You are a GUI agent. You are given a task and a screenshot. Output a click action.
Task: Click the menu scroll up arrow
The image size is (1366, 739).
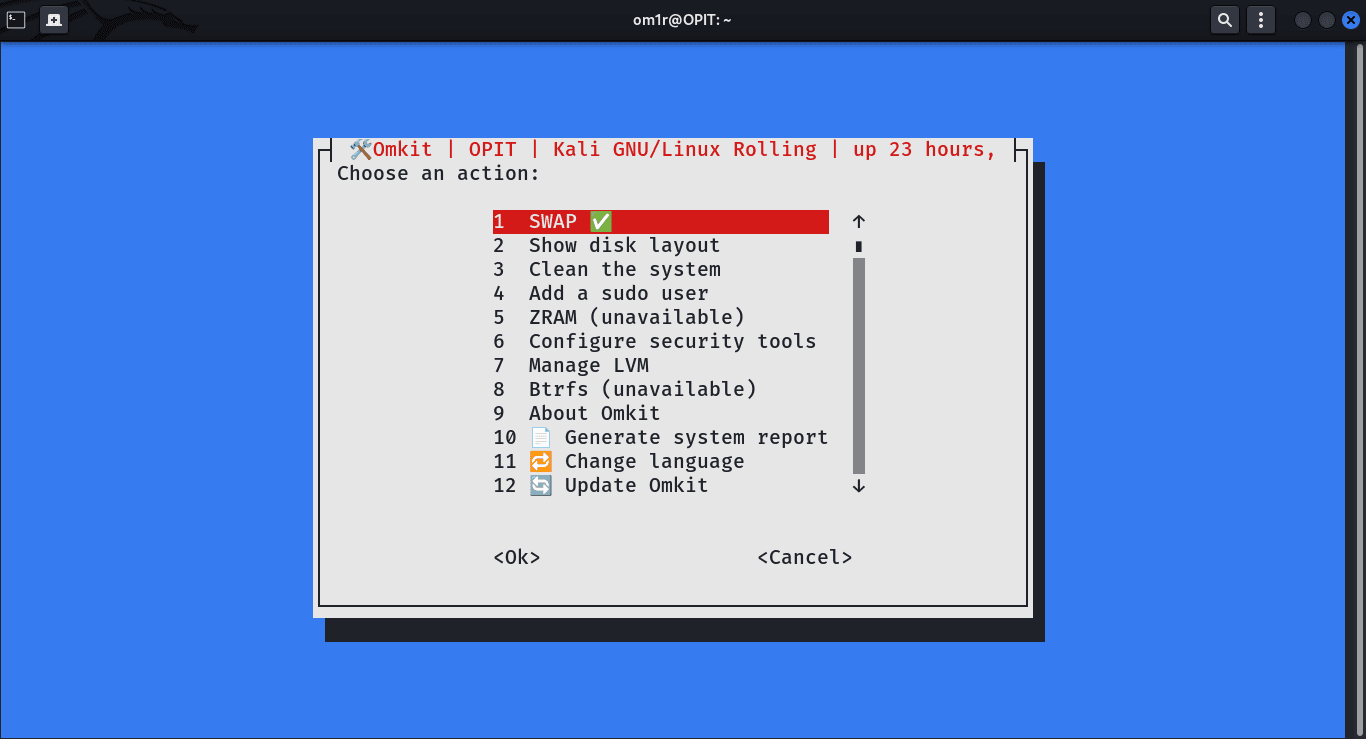(x=859, y=221)
